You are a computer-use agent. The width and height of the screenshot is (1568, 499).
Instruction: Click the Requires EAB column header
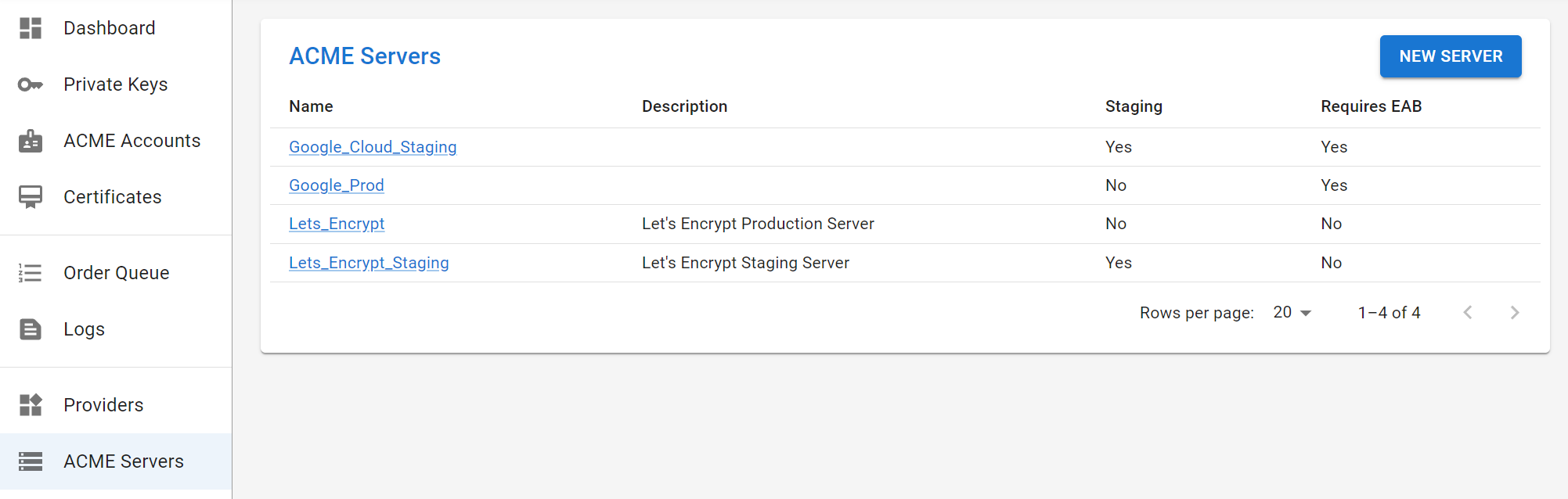[x=1371, y=106]
